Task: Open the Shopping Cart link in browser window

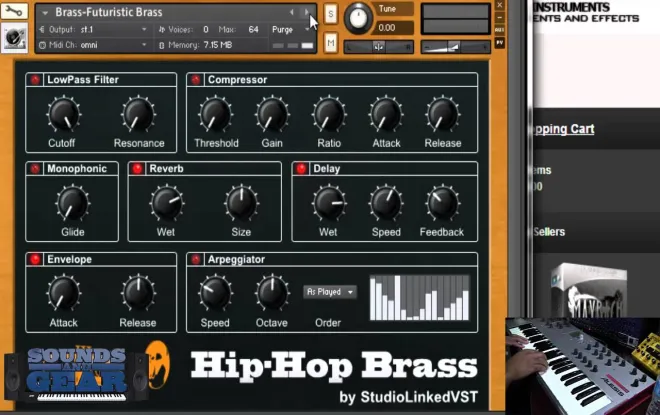Action: (562, 129)
